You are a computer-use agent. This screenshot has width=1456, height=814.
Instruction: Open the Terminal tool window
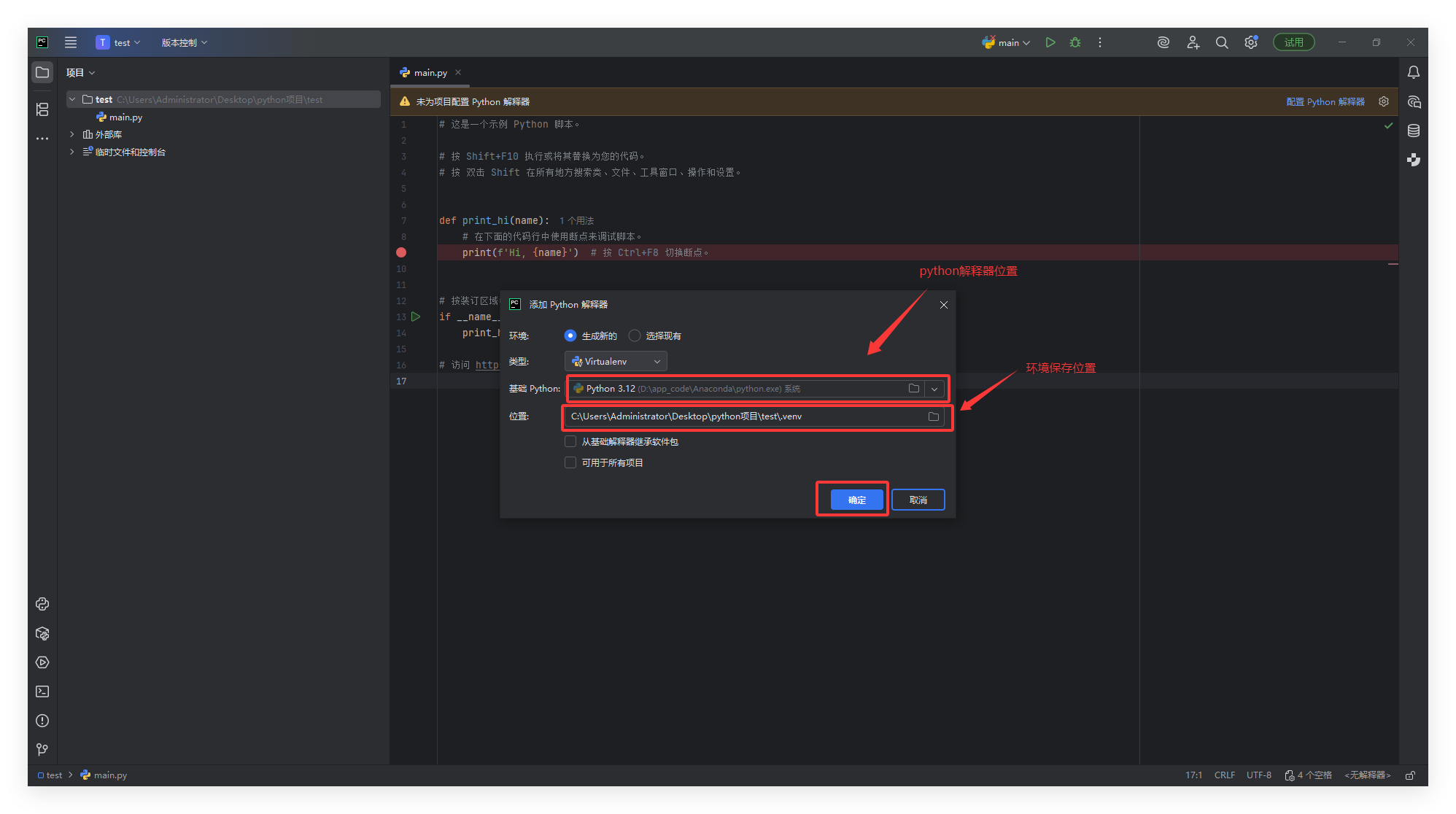(42, 691)
